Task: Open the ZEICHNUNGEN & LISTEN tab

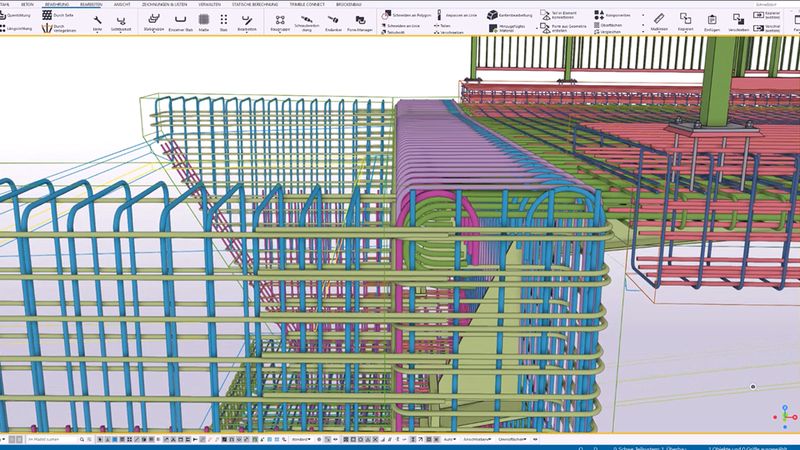Action: coord(164,4)
